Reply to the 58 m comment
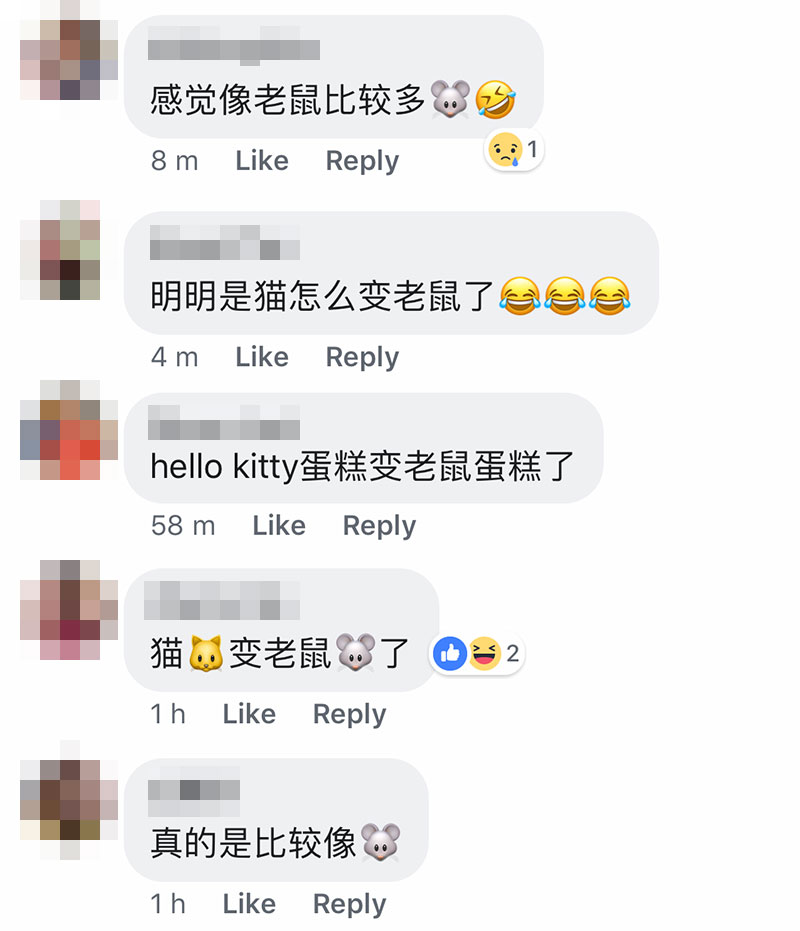The image size is (800, 931). 380,526
